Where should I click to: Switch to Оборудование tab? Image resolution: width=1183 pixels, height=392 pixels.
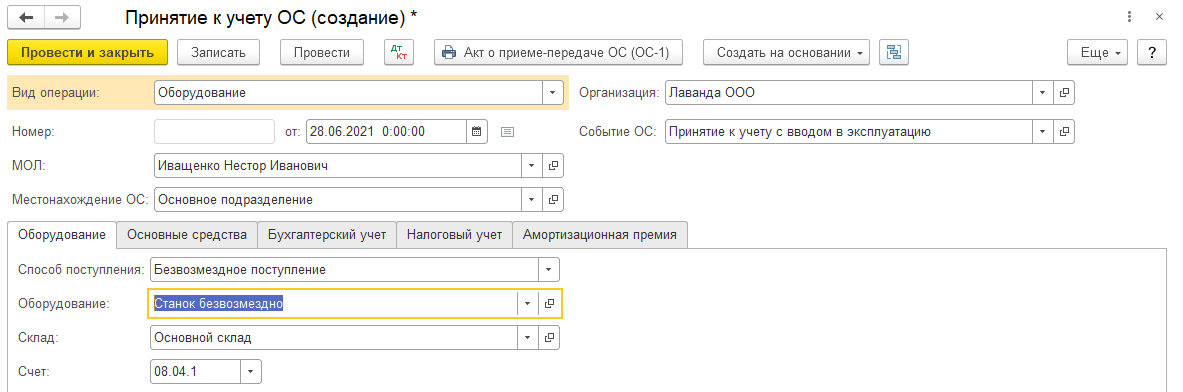tap(62, 234)
